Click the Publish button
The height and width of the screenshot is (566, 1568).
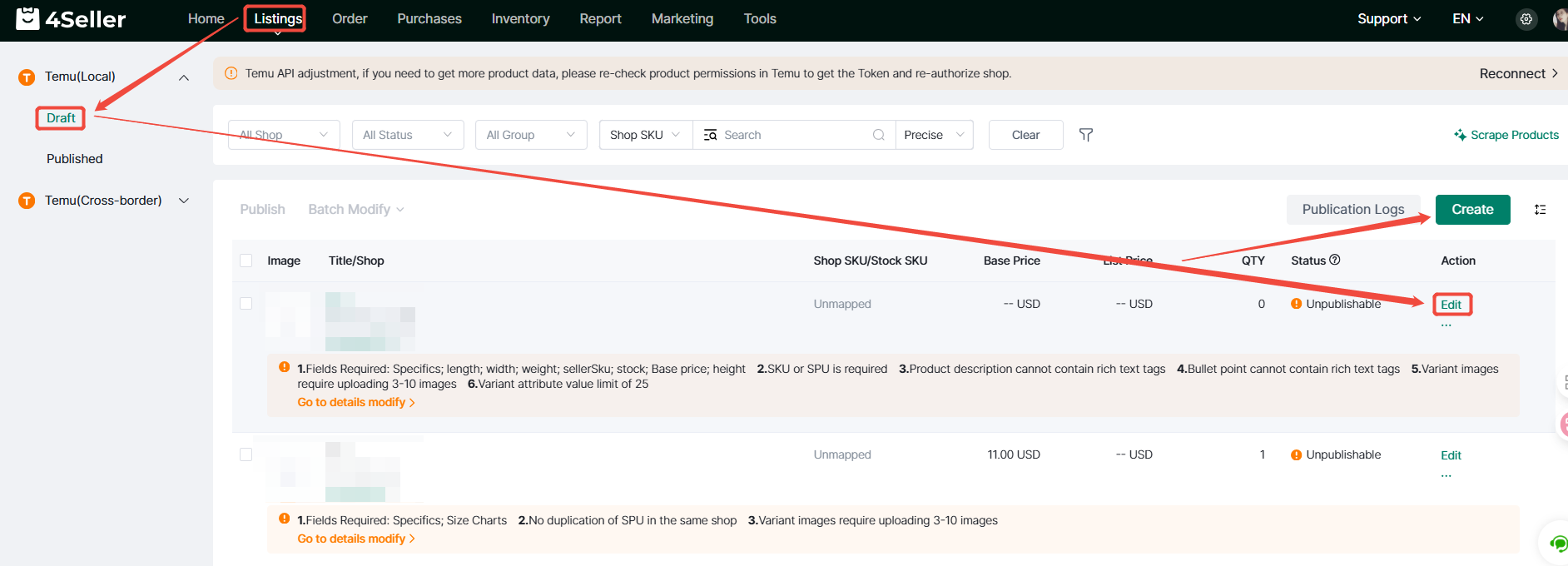263,210
